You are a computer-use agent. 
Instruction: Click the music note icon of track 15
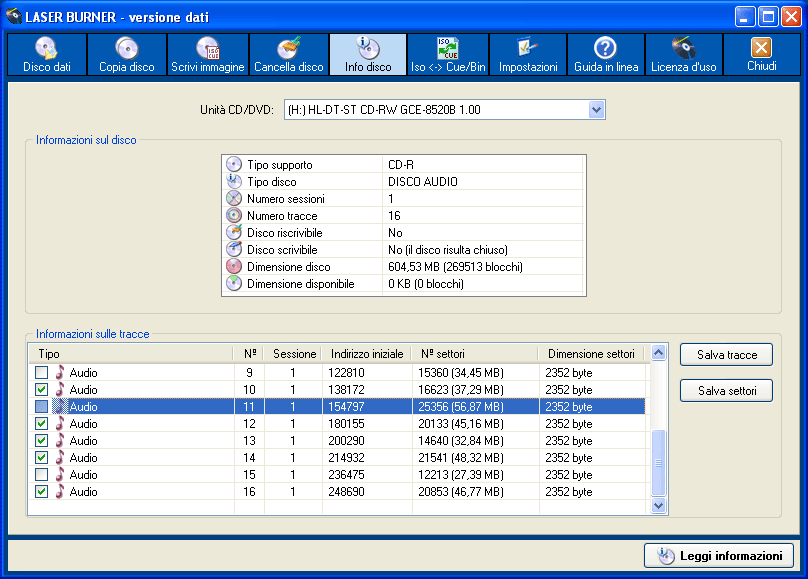point(60,474)
